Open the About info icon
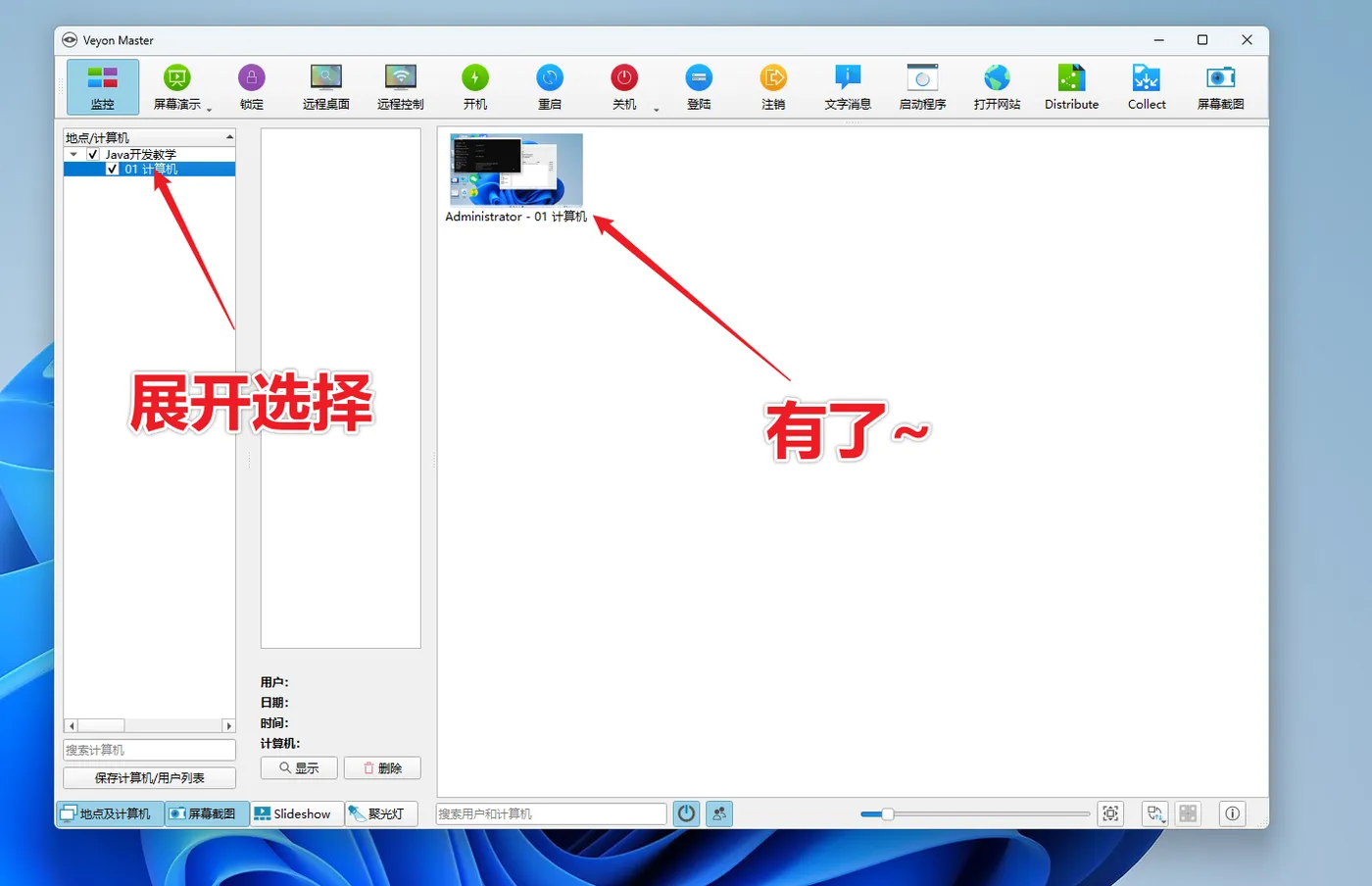 tap(1233, 813)
